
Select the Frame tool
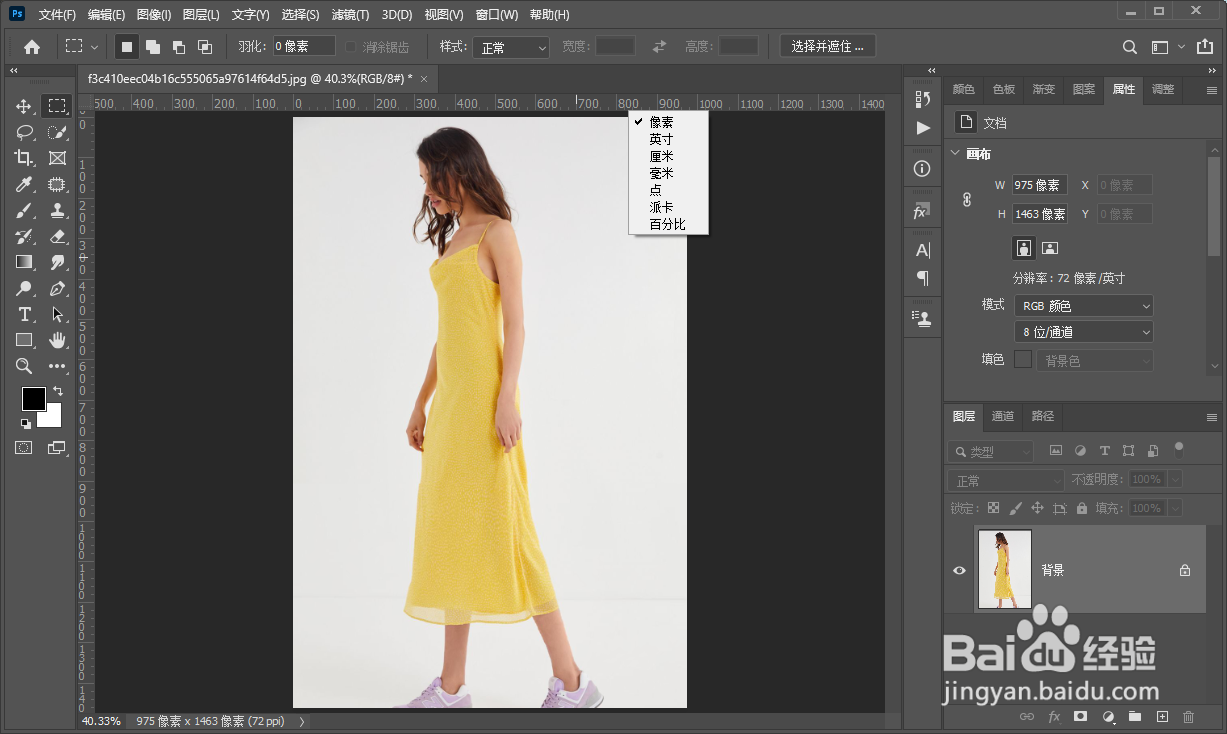57,158
